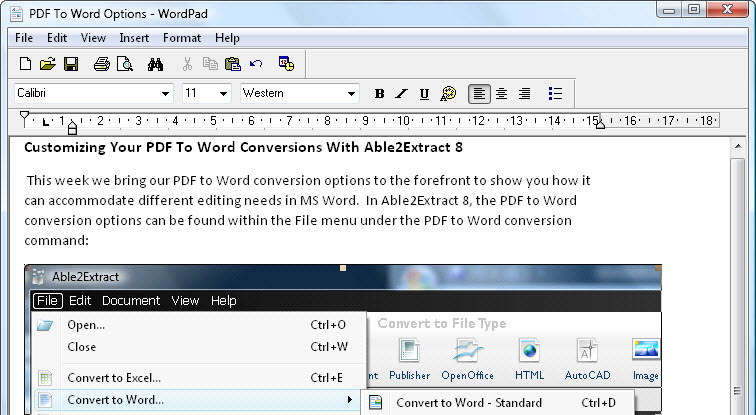756x415 pixels.
Task: Toggle Italic formatting
Action: point(401,94)
